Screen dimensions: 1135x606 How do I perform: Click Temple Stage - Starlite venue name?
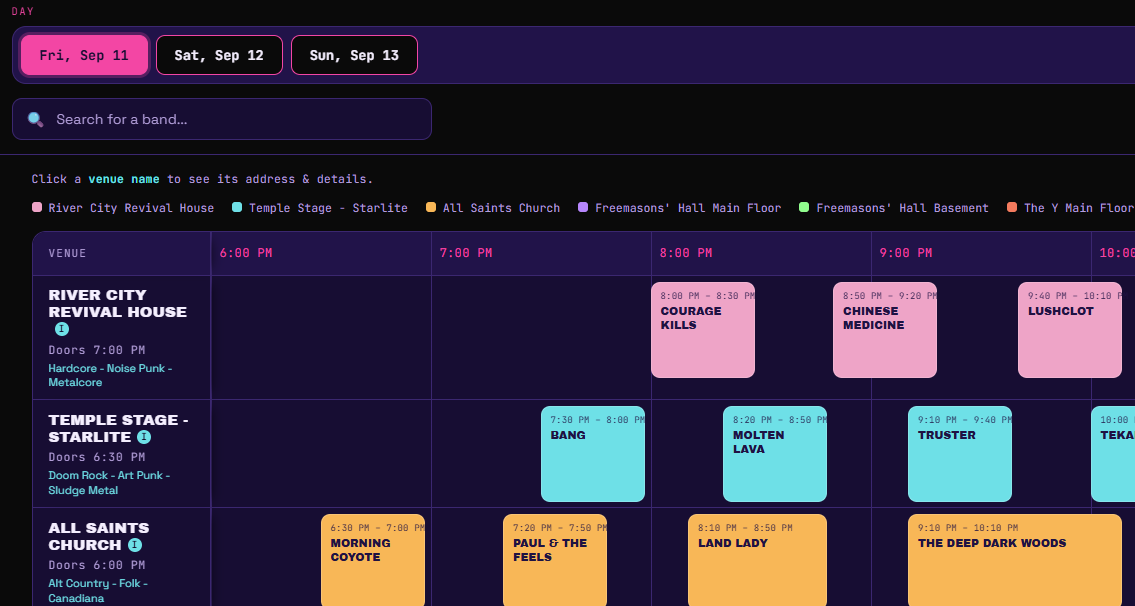pos(118,429)
